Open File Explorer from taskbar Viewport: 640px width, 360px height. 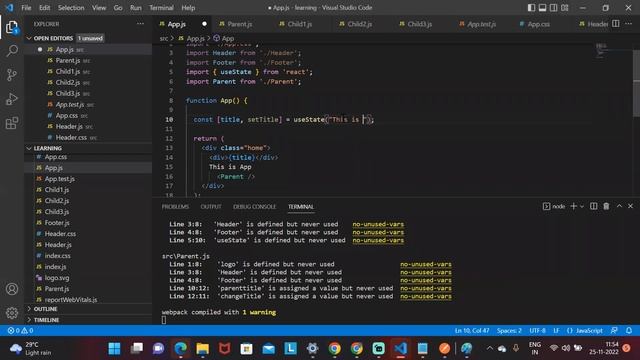(202, 349)
